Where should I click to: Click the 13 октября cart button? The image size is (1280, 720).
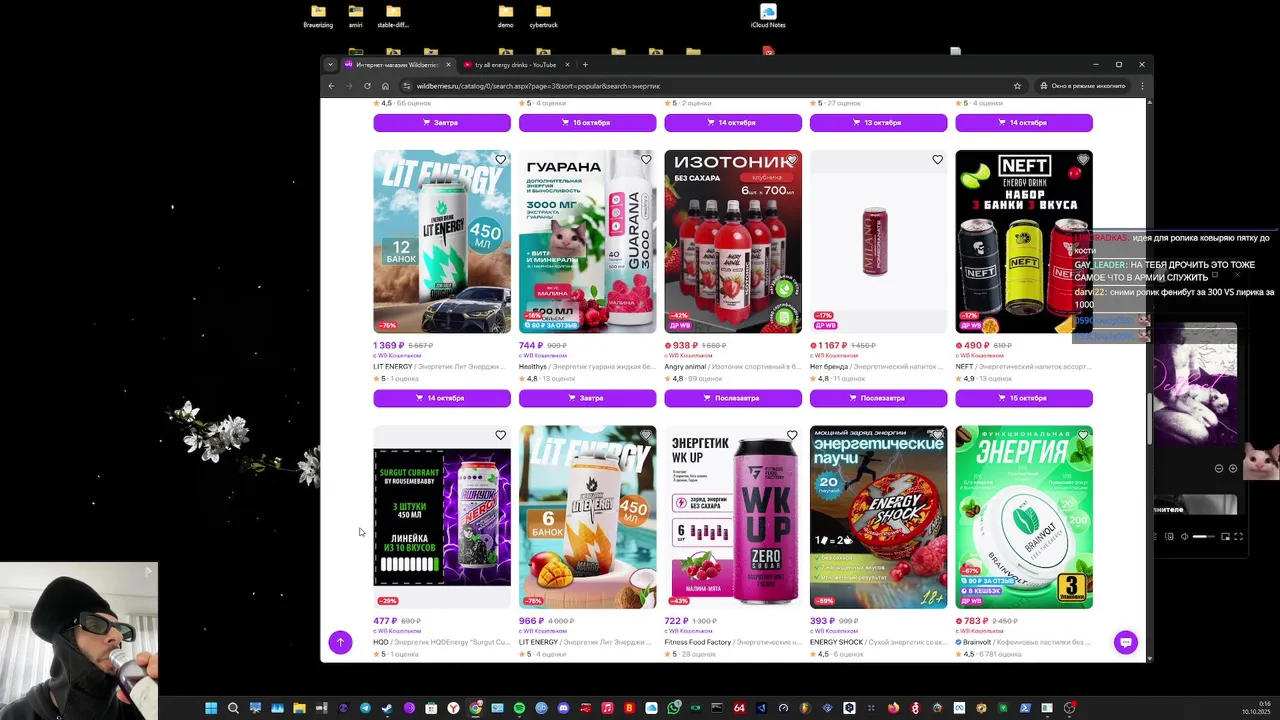point(878,122)
